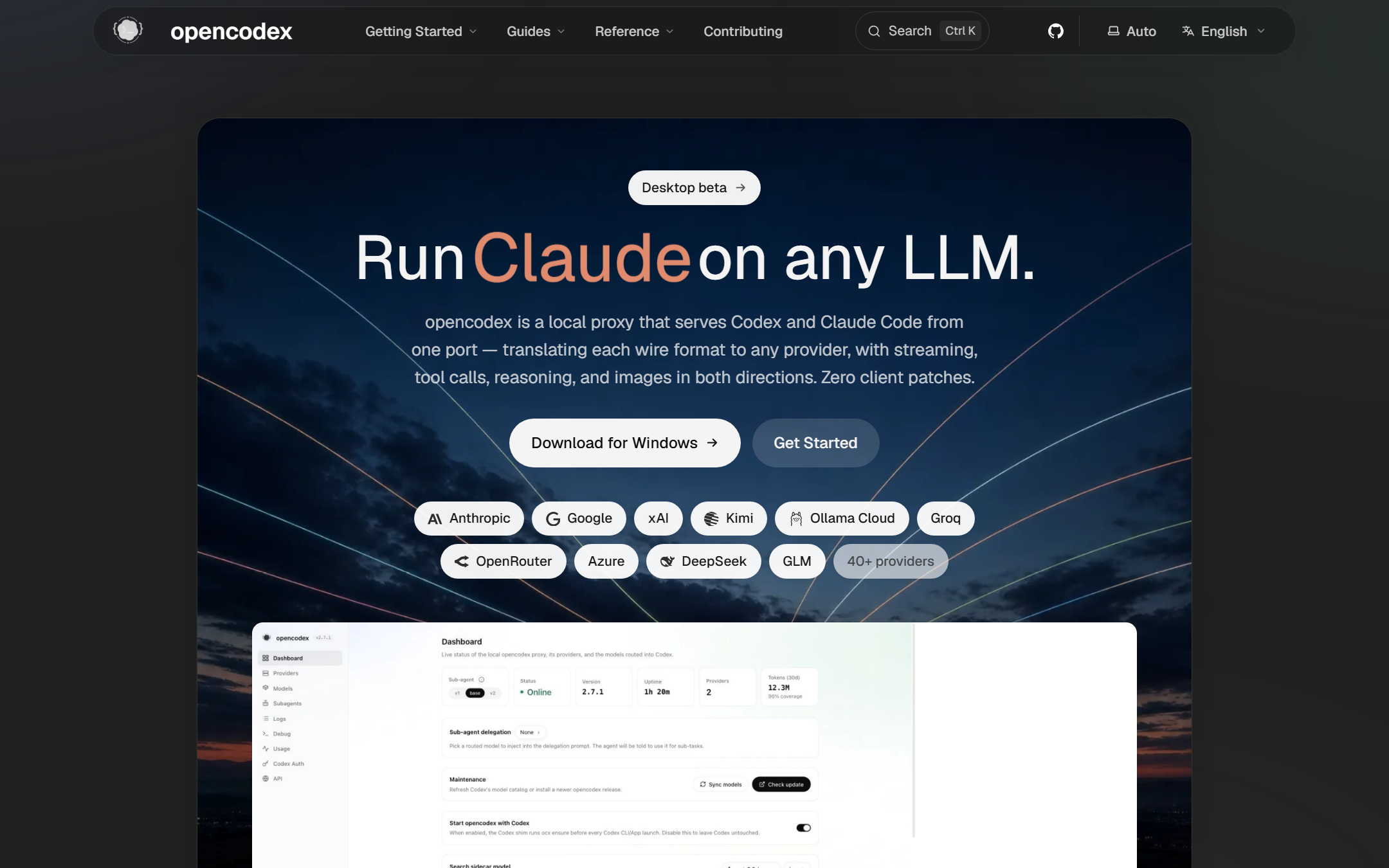Open API in the dashboard sidebar

277,779
